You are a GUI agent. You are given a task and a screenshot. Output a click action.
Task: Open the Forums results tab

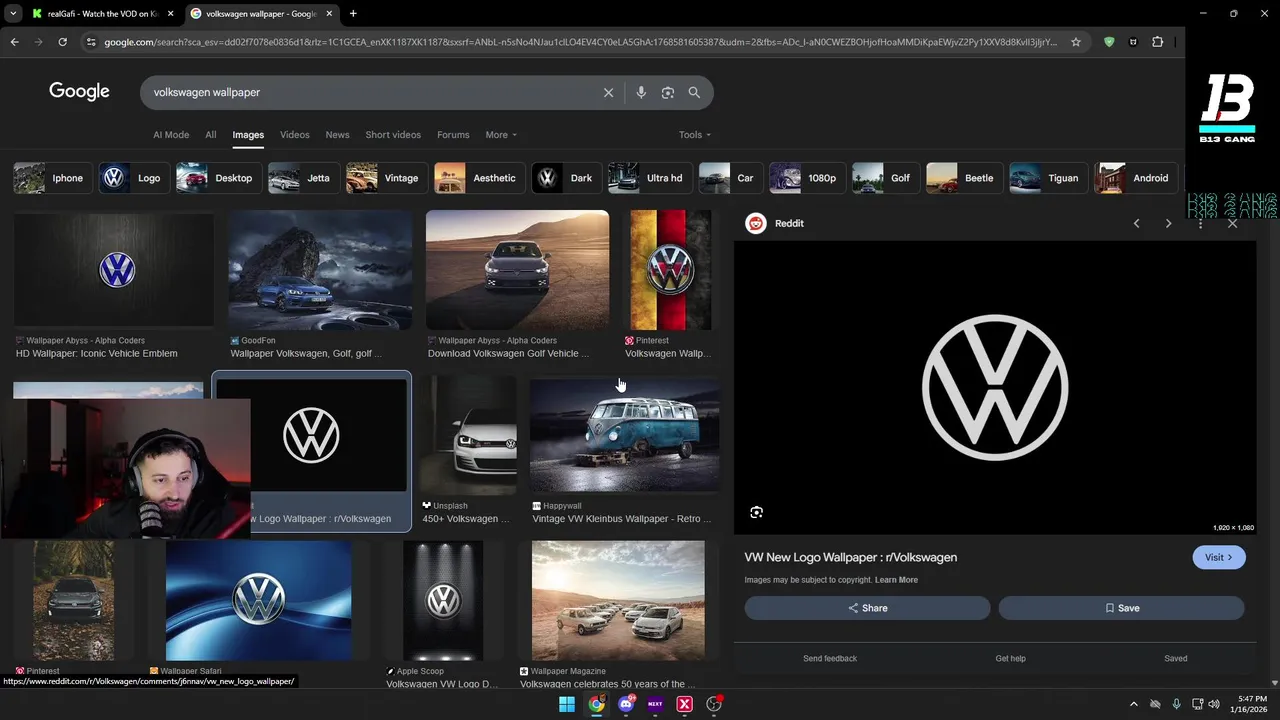tap(453, 135)
